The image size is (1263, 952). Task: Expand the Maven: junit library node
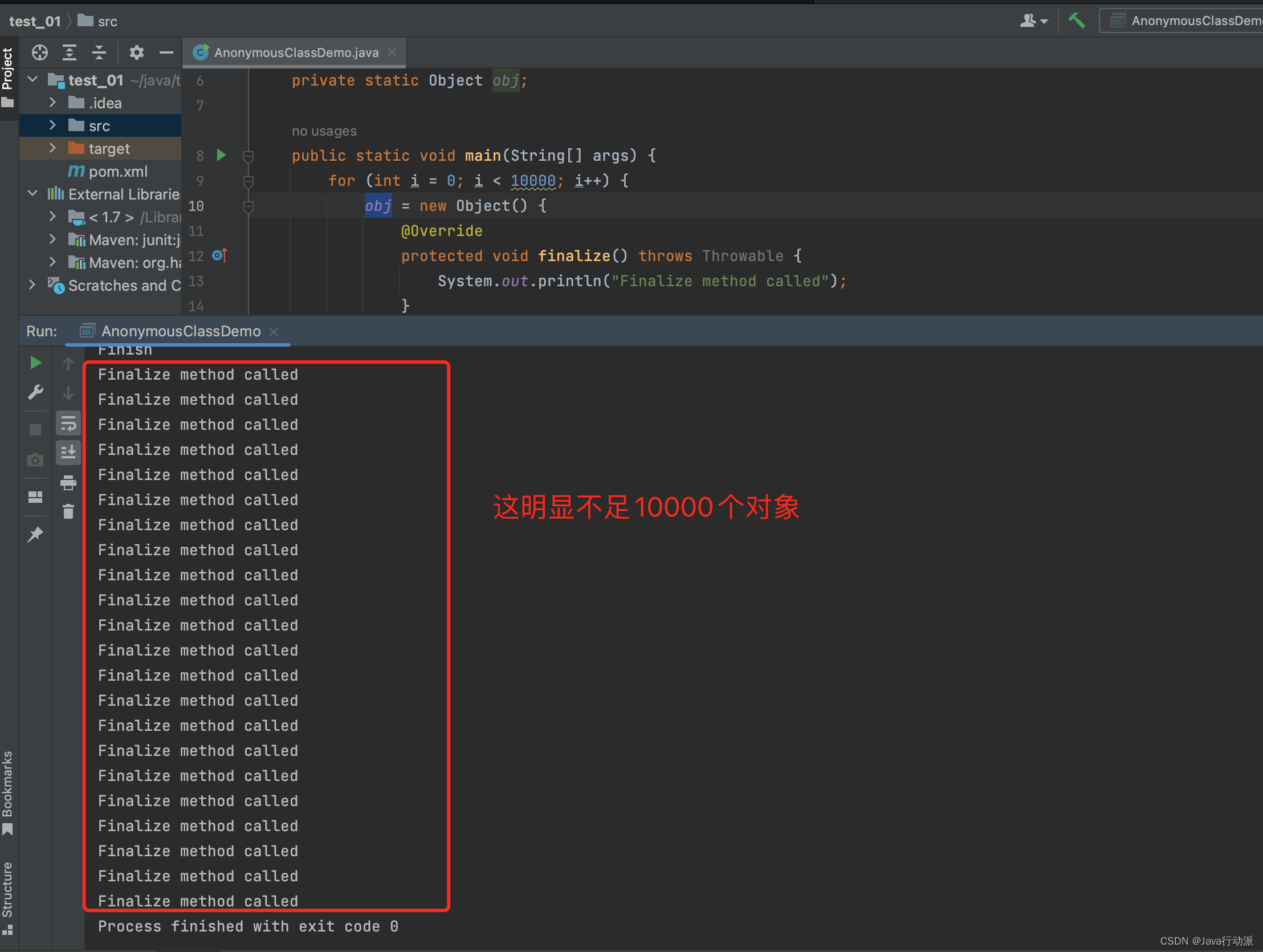(x=52, y=239)
